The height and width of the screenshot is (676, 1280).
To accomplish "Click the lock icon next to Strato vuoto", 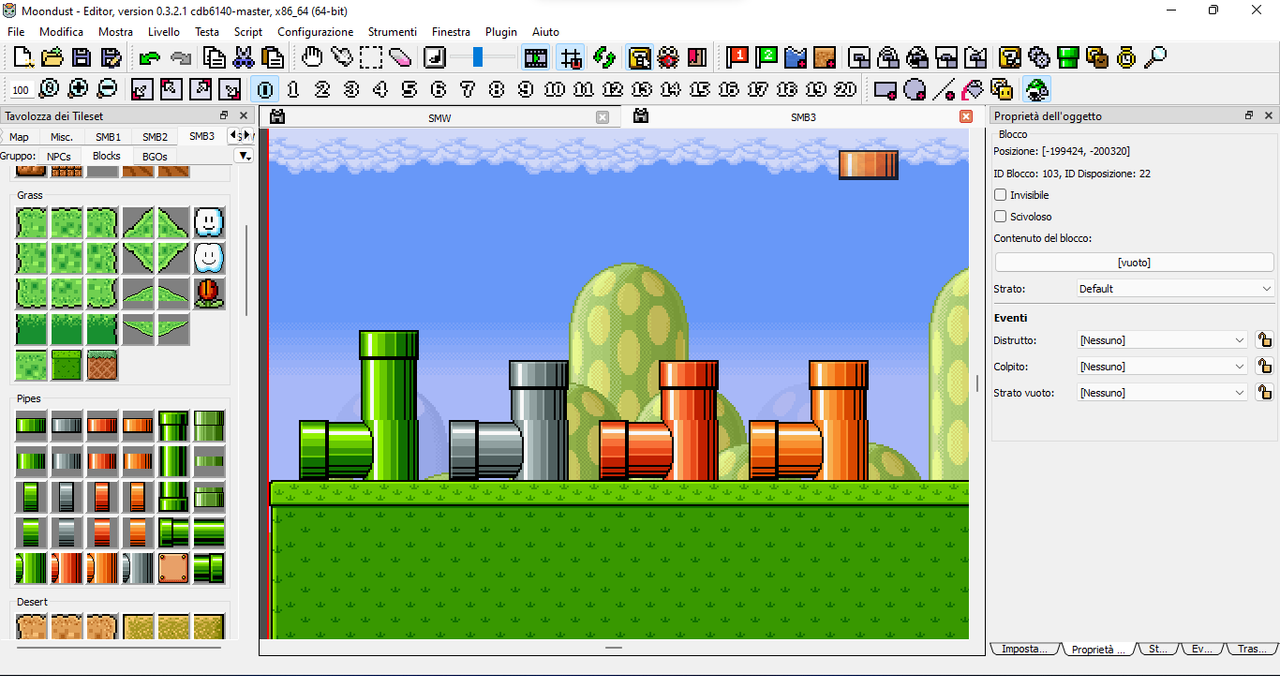I will pos(1264,393).
